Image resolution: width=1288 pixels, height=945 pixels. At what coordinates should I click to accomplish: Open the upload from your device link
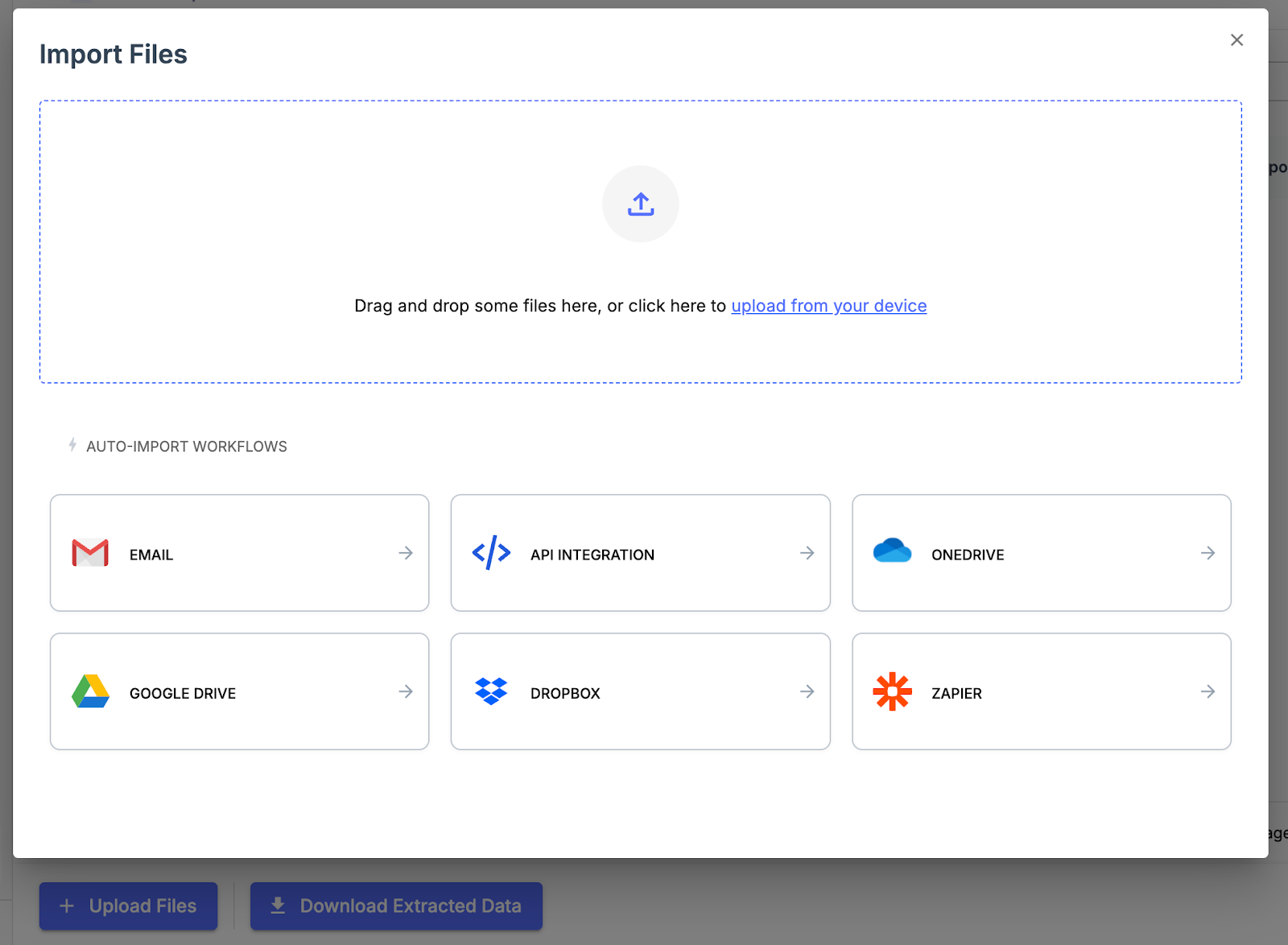coord(828,306)
